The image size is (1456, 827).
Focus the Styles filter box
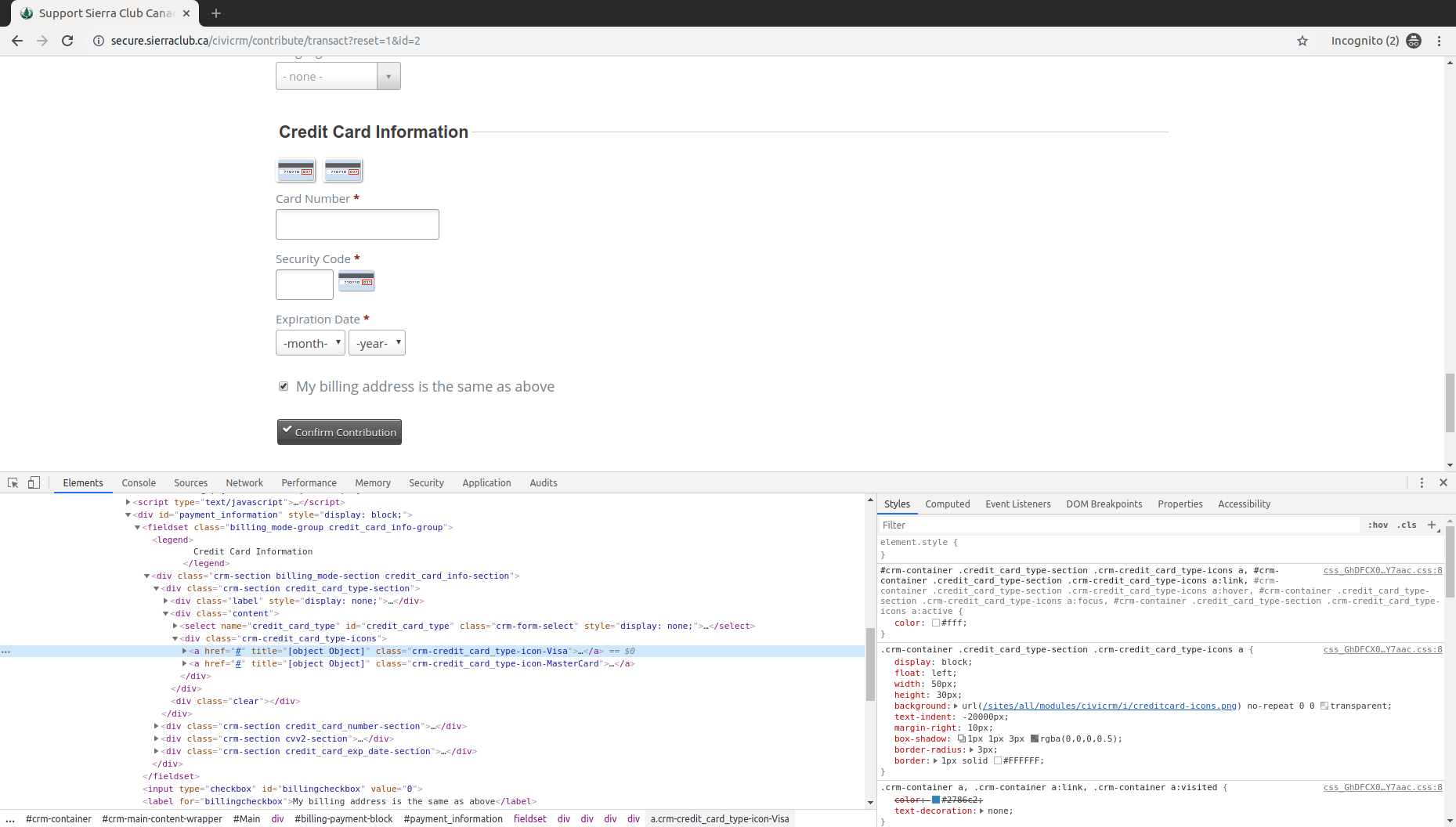tap(1120, 525)
